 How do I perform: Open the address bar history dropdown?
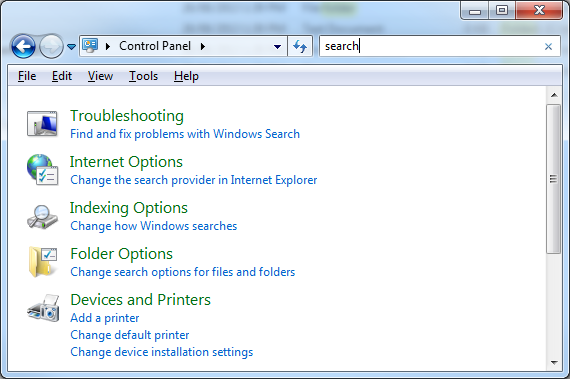pos(277,47)
